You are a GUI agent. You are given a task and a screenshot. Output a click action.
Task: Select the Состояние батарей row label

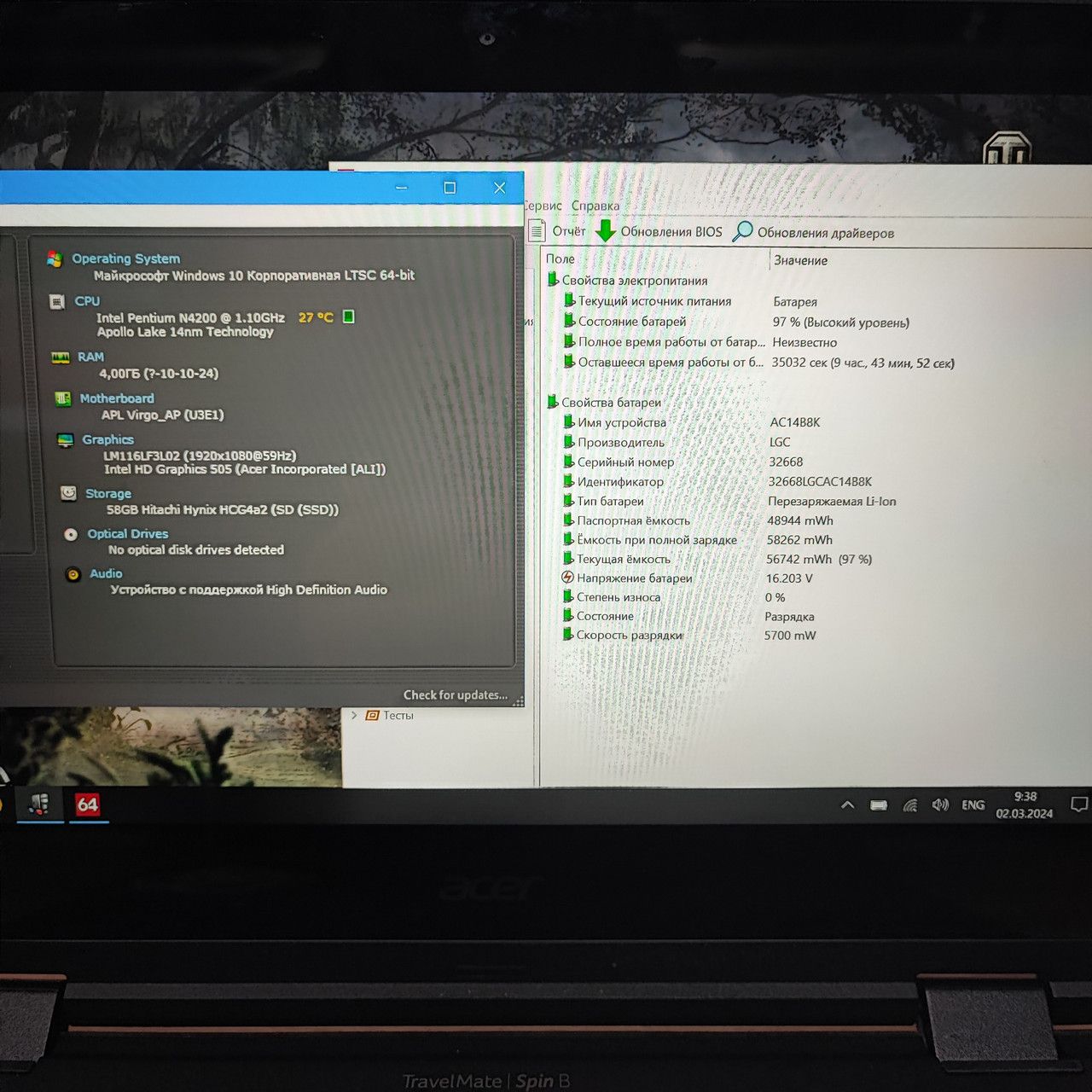pyautogui.click(x=632, y=321)
